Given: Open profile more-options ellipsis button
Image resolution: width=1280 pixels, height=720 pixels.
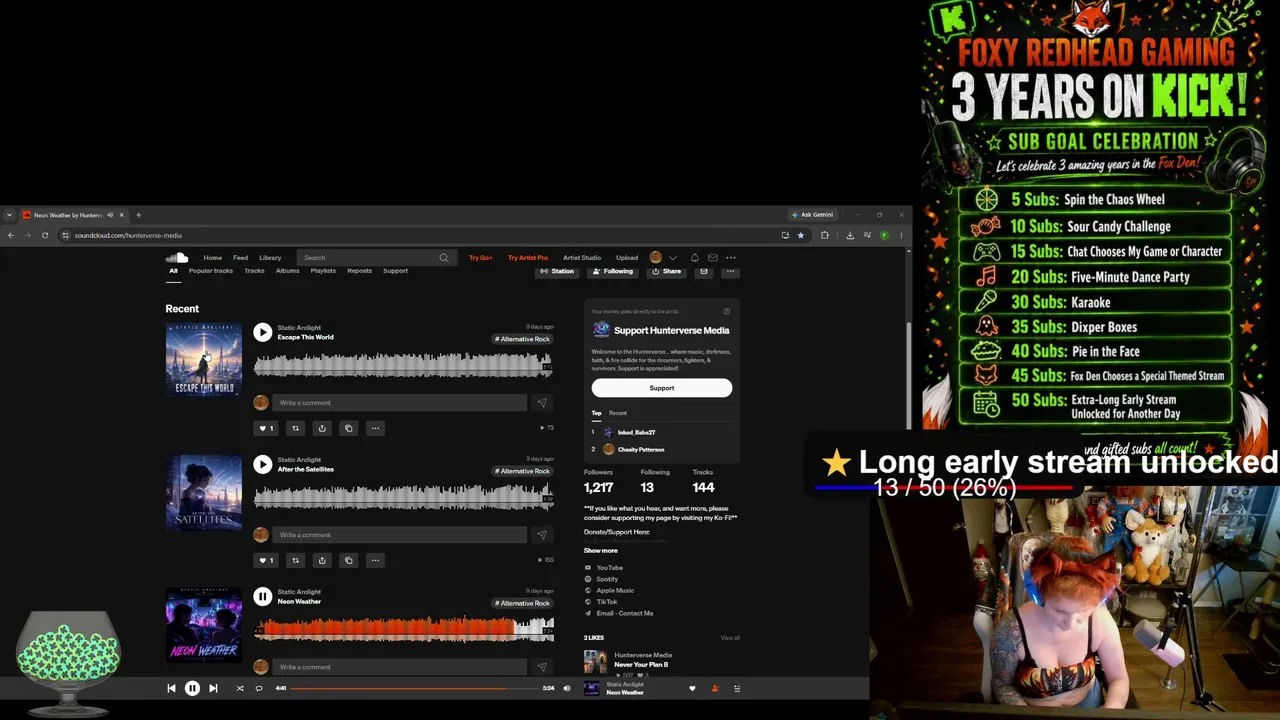Looking at the screenshot, I should point(731,271).
